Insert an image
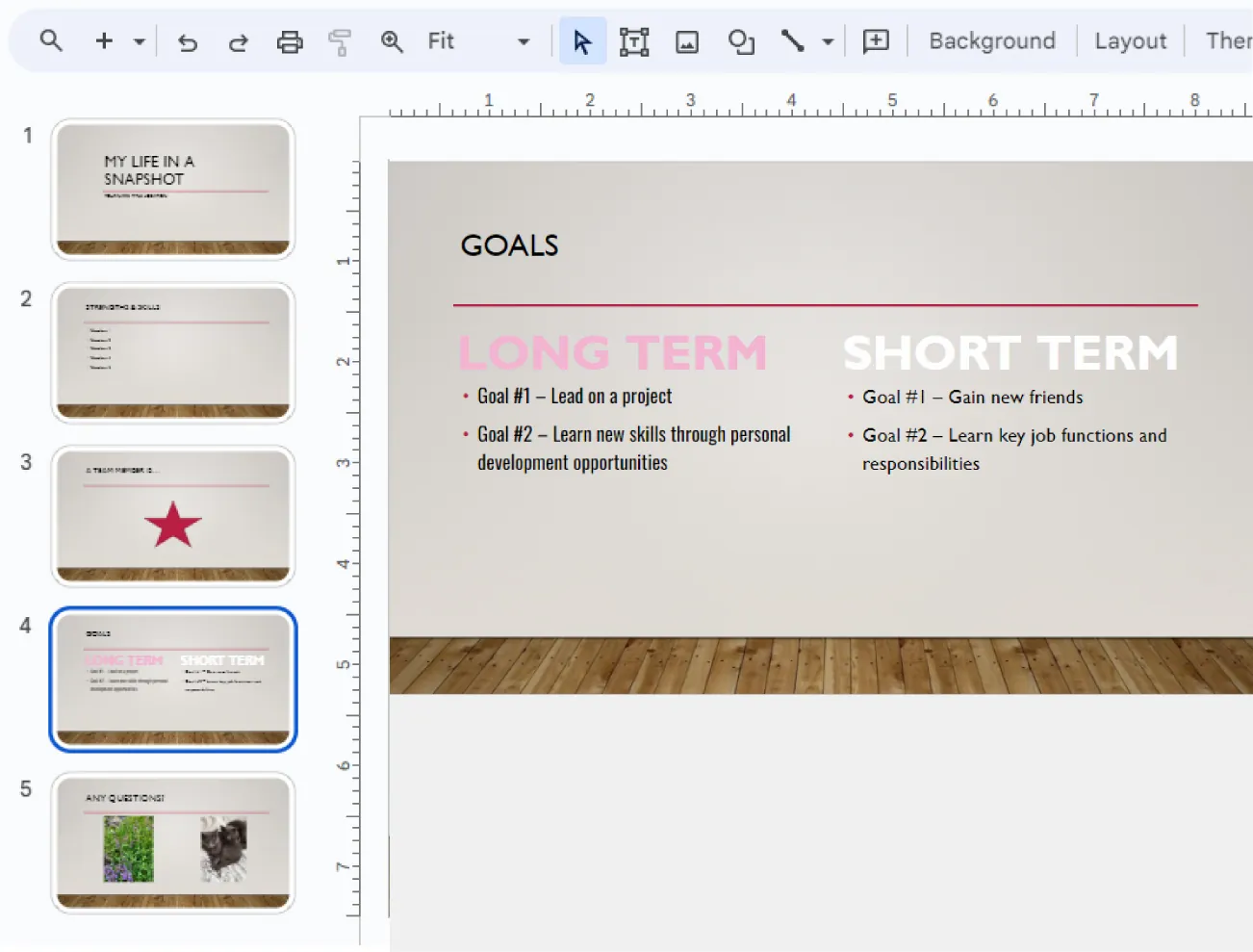Image resolution: width=1253 pixels, height=952 pixels. [x=687, y=41]
